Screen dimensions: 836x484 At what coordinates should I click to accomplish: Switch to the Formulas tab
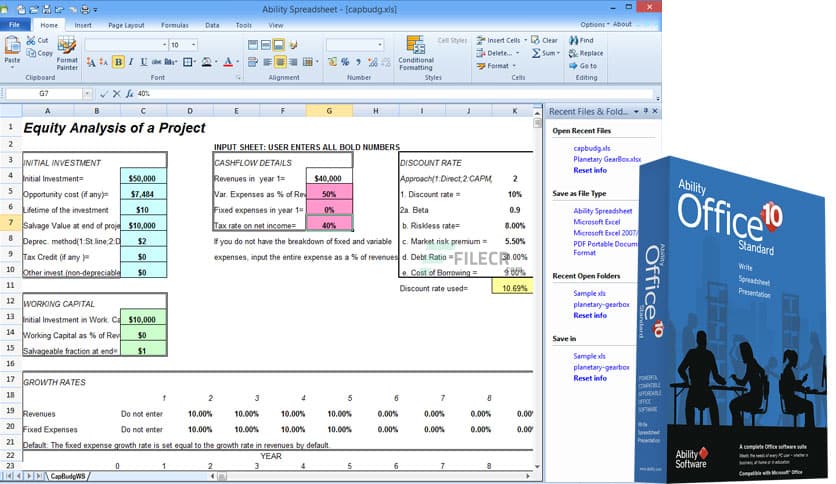(x=174, y=25)
